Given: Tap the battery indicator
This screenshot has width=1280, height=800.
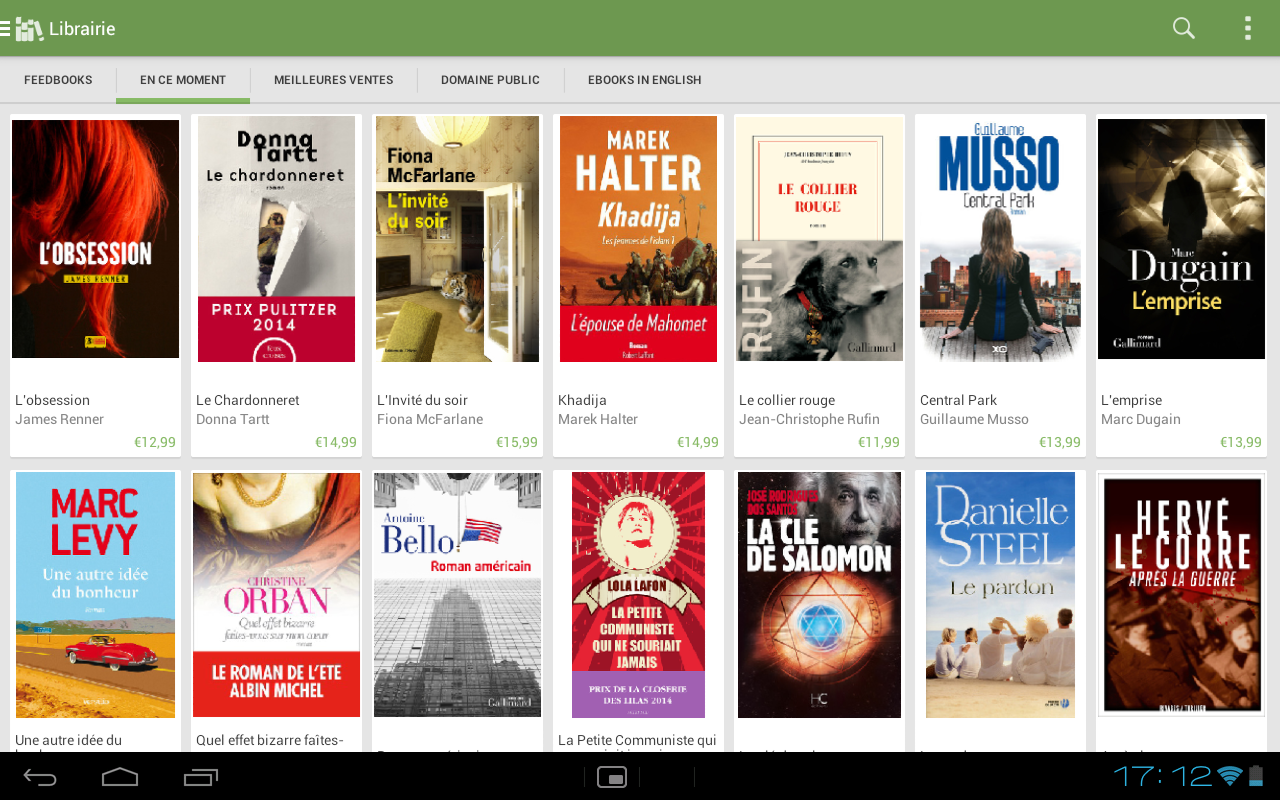Looking at the screenshot, I should click(1255, 776).
